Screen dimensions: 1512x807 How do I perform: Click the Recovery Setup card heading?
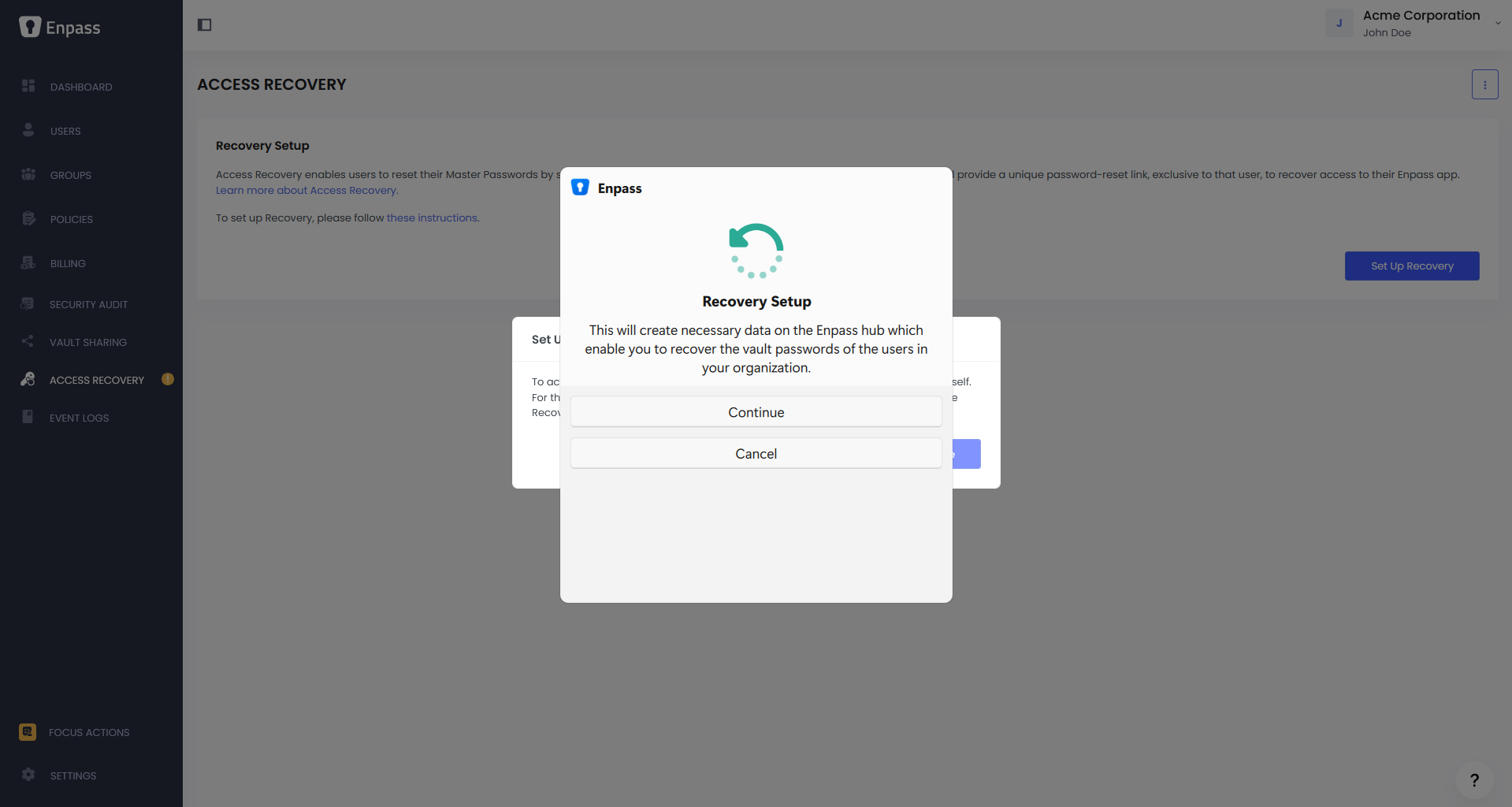coord(262,145)
